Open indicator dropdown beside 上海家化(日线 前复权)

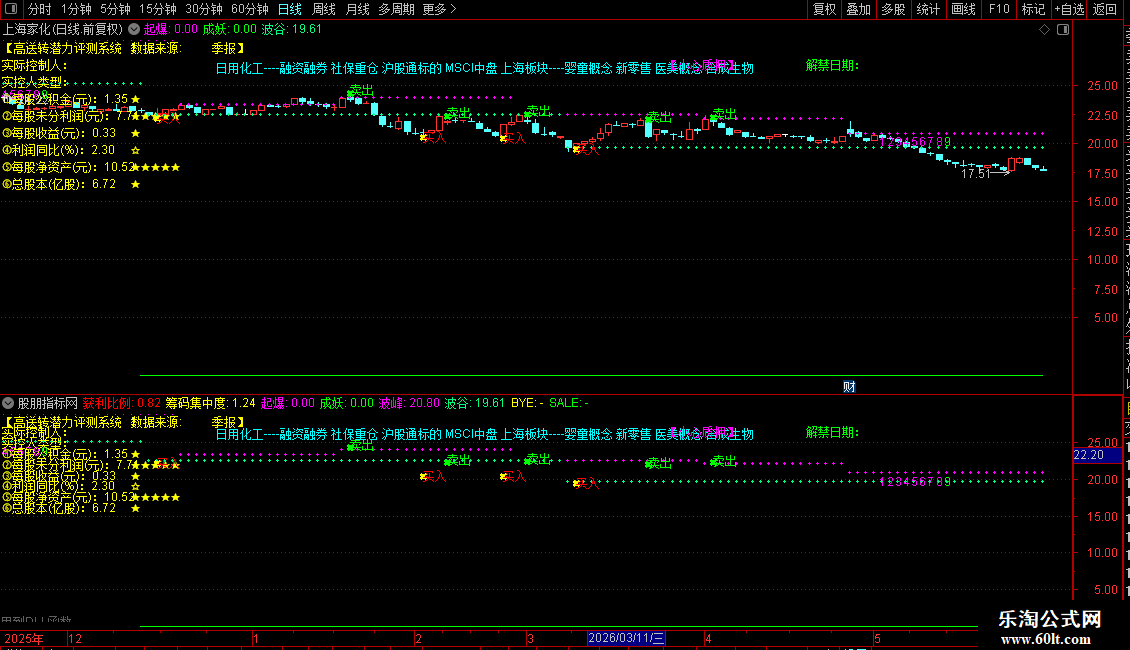click(x=134, y=30)
